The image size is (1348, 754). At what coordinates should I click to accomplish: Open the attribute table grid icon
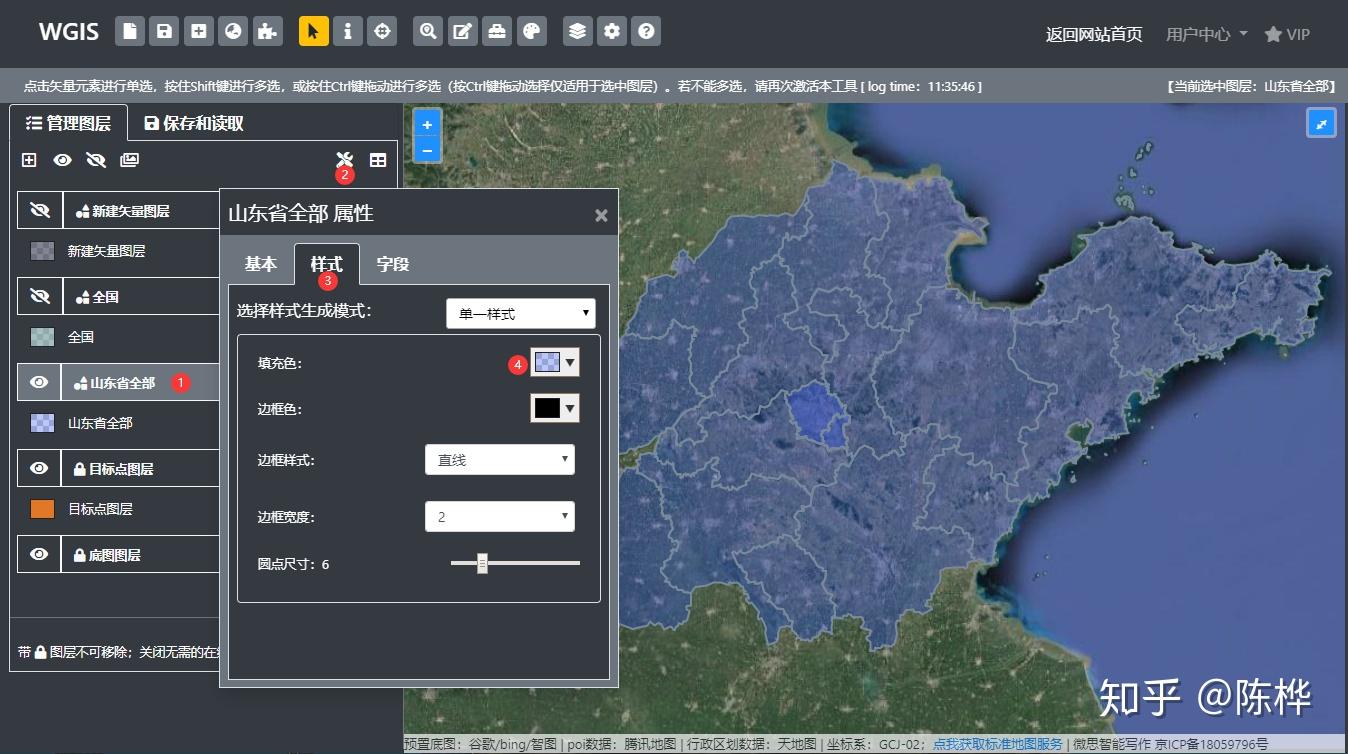(x=378, y=160)
